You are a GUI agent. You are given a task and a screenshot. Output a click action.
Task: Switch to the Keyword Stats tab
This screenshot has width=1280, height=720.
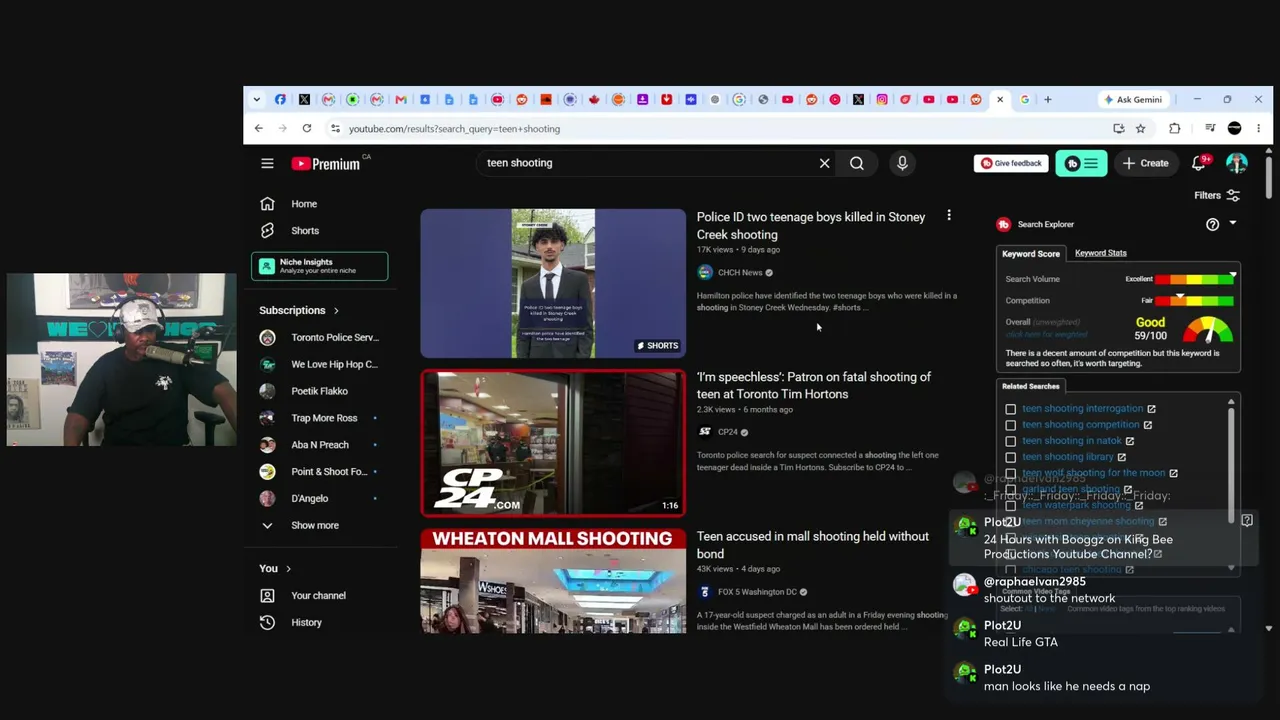tap(1100, 253)
